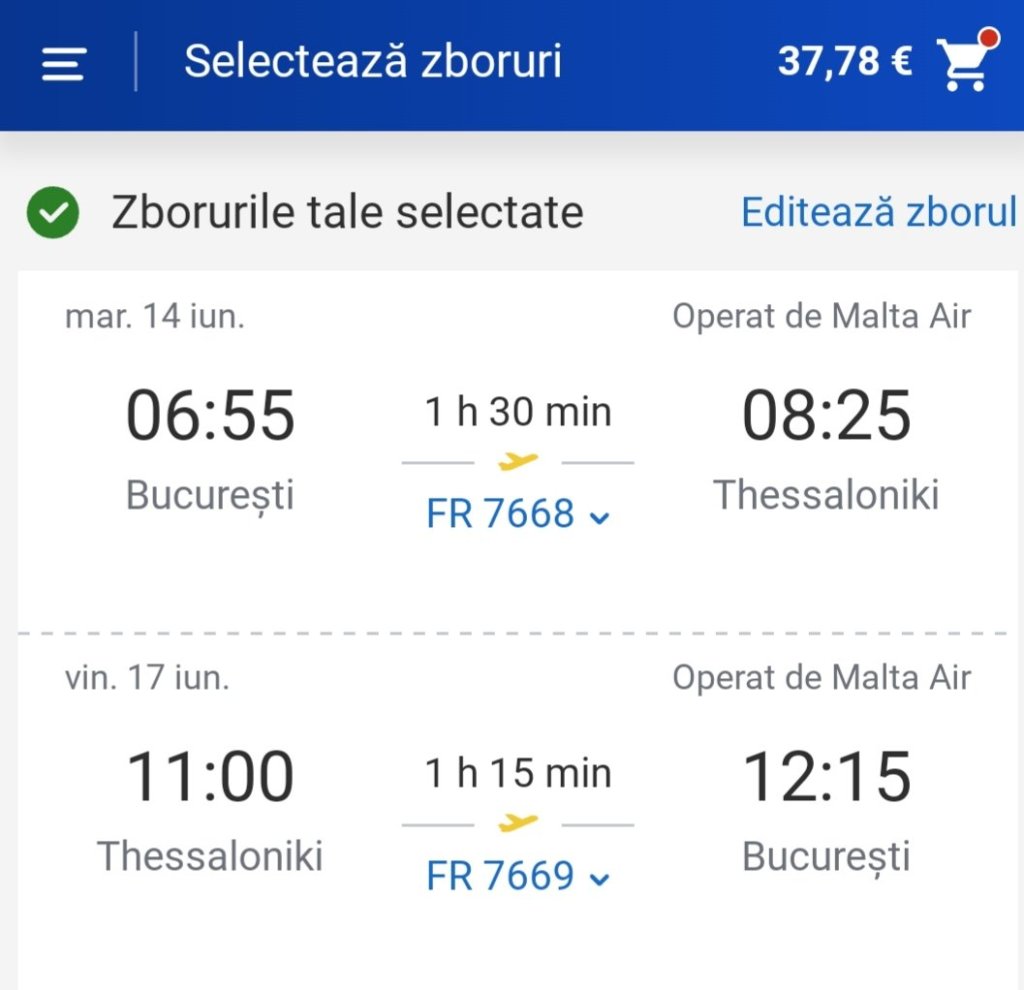Viewport: 1024px width, 990px height.
Task: Click Operat de Malta Air on outbound flight
Action: point(821,316)
